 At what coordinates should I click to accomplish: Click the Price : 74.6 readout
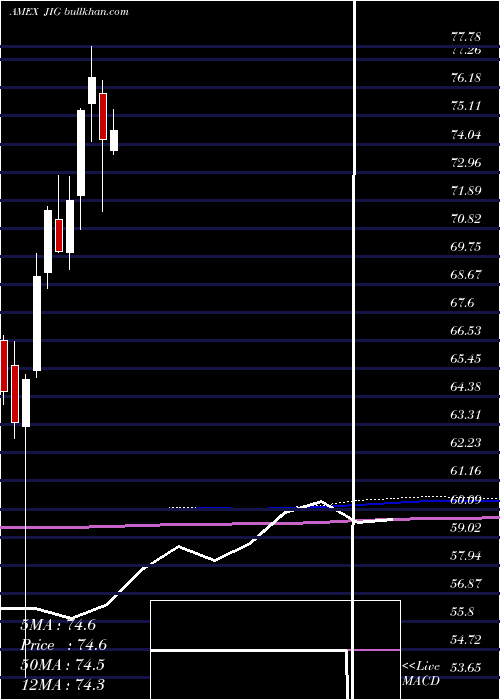[x=63, y=645]
